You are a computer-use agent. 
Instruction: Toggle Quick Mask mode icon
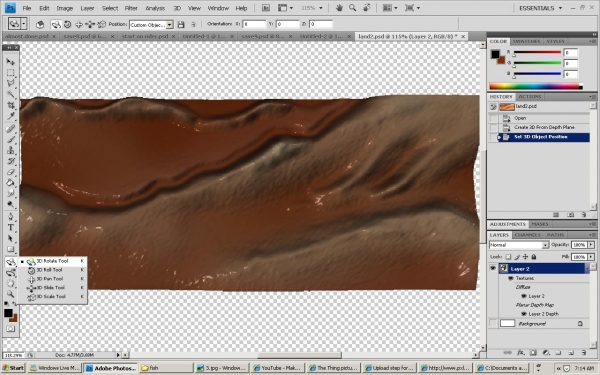(x=10, y=329)
